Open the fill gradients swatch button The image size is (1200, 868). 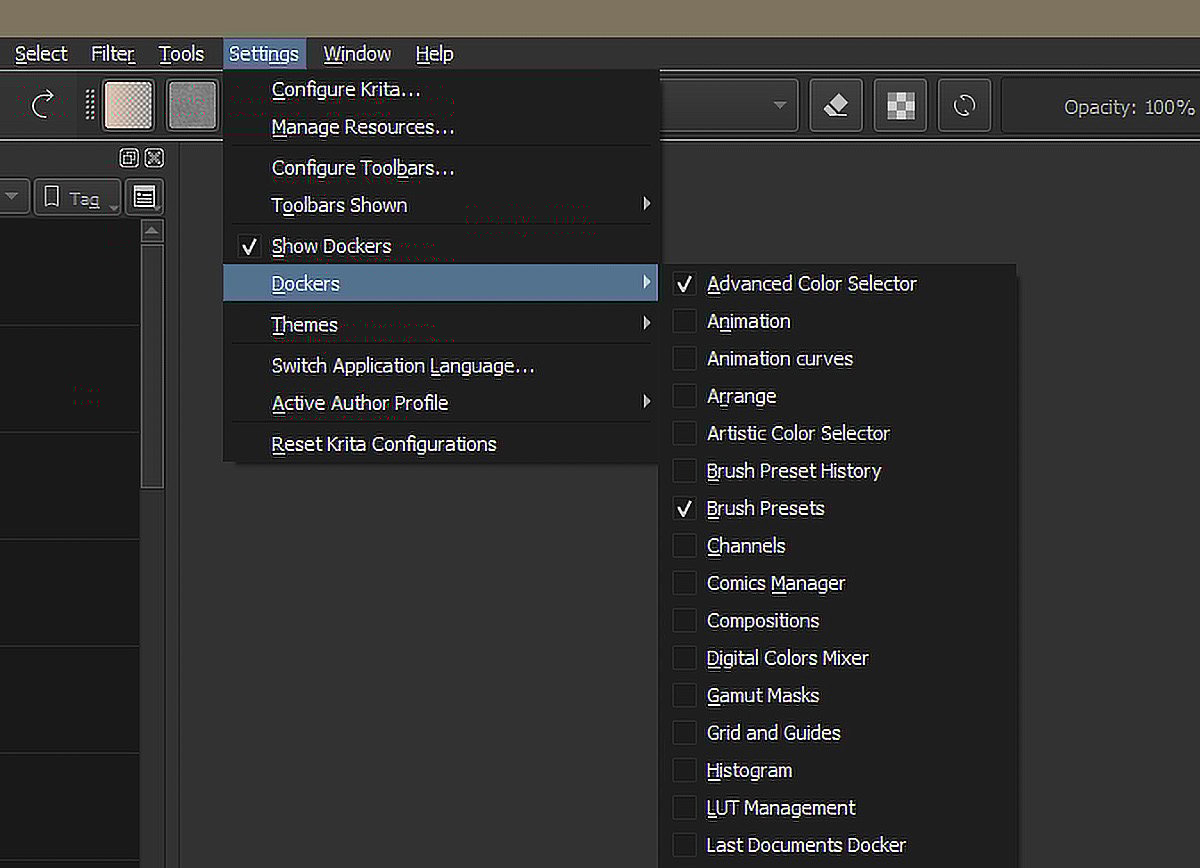[x=129, y=105]
